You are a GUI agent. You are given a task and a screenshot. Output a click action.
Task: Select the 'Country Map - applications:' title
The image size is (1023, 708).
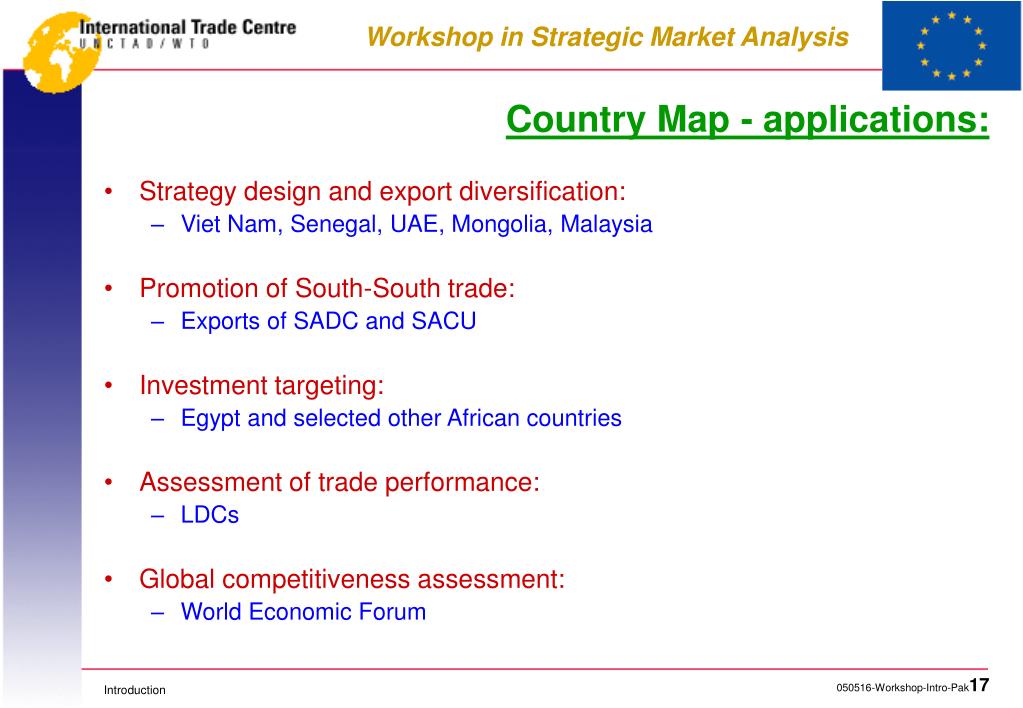coord(748,120)
